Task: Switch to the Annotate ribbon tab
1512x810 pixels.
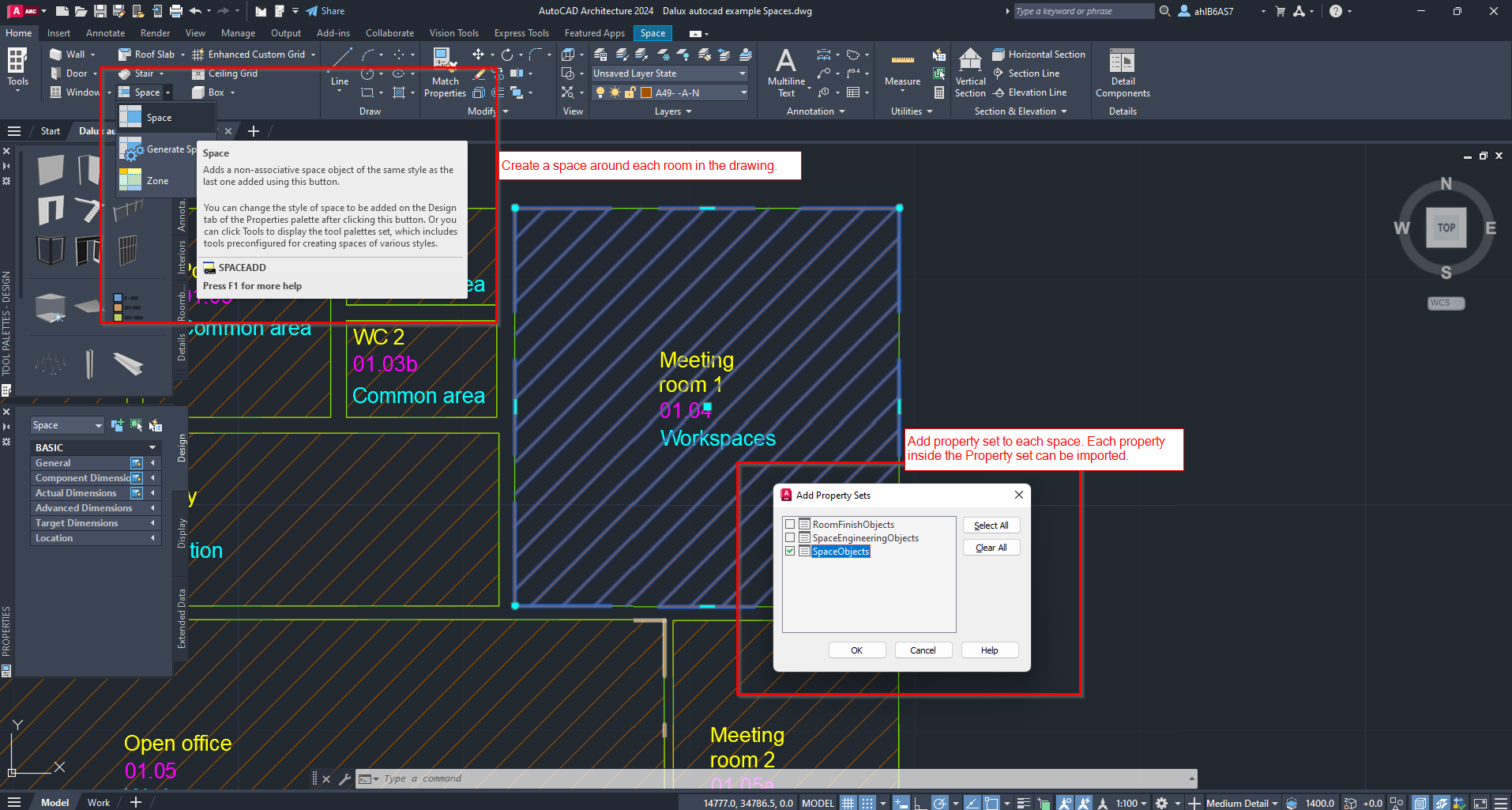Action: click(105, 33)
